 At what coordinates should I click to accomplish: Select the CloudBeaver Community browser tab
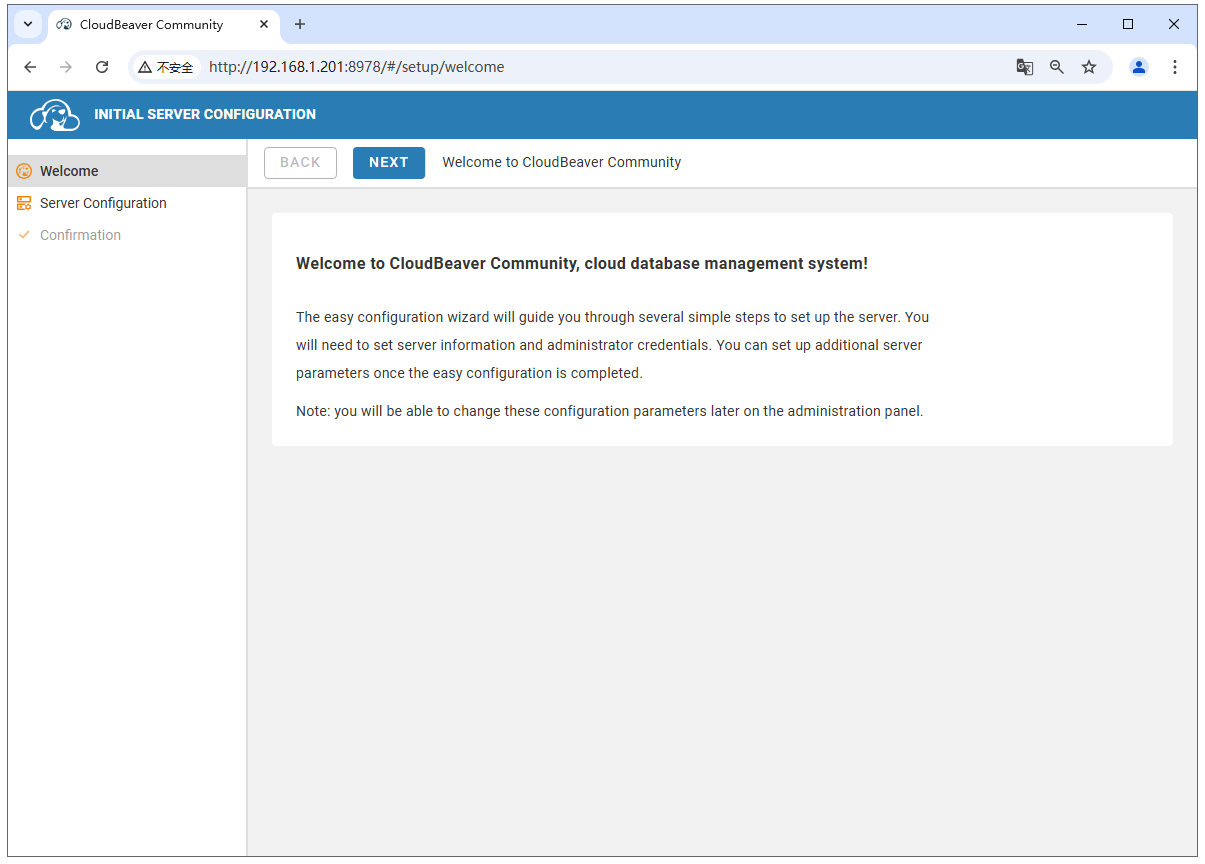[x=164, y=25]
